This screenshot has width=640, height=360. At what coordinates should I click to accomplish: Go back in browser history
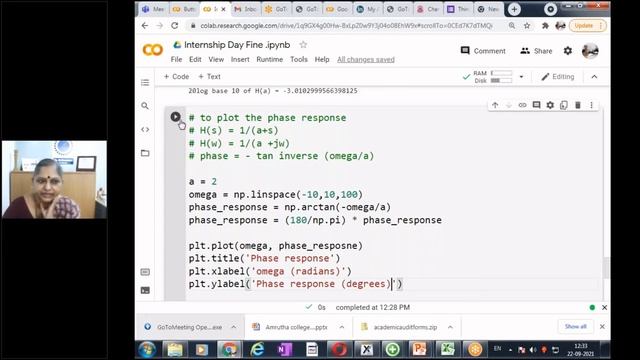[145, 26]
